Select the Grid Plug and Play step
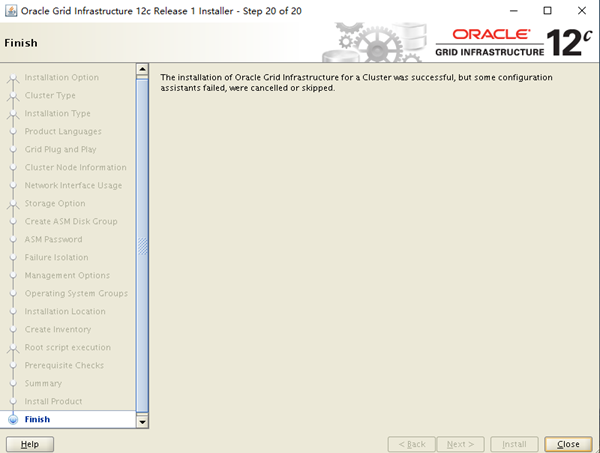600x453 pixels. point(60,149)
